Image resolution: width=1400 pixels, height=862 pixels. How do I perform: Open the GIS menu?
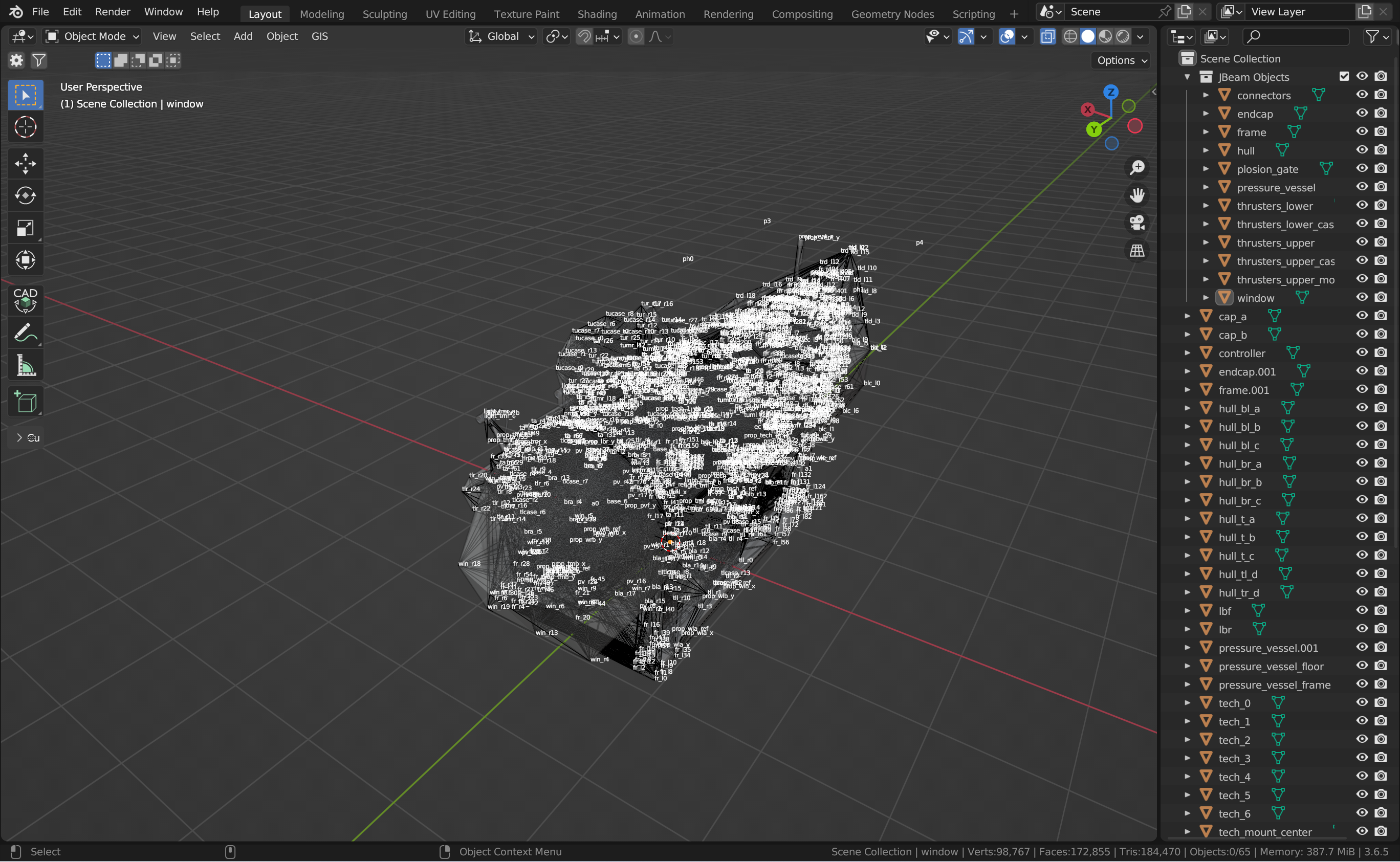pyautogui.click(x=319, y=36)
